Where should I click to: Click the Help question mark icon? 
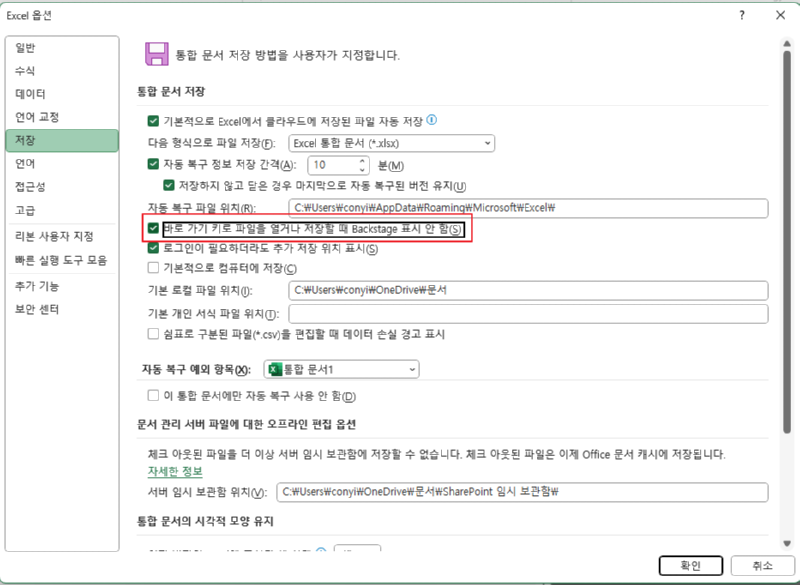742,15
